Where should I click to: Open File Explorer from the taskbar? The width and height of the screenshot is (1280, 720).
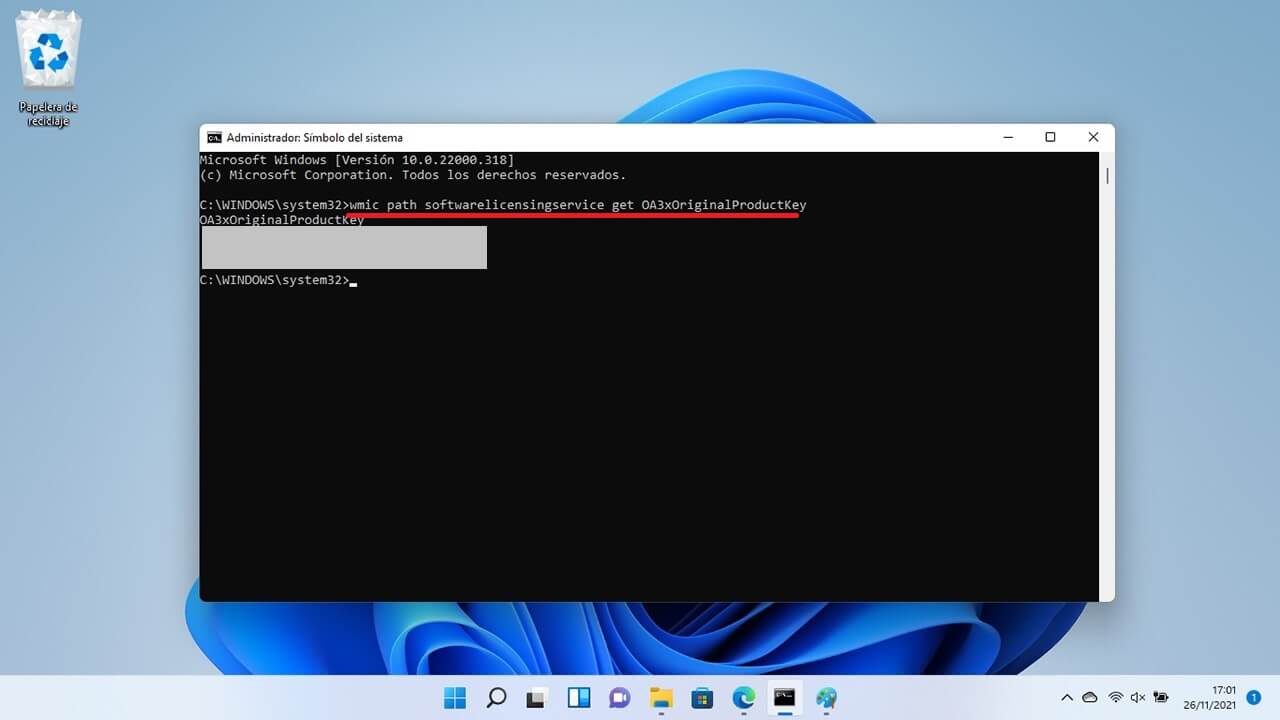(661, 697)
